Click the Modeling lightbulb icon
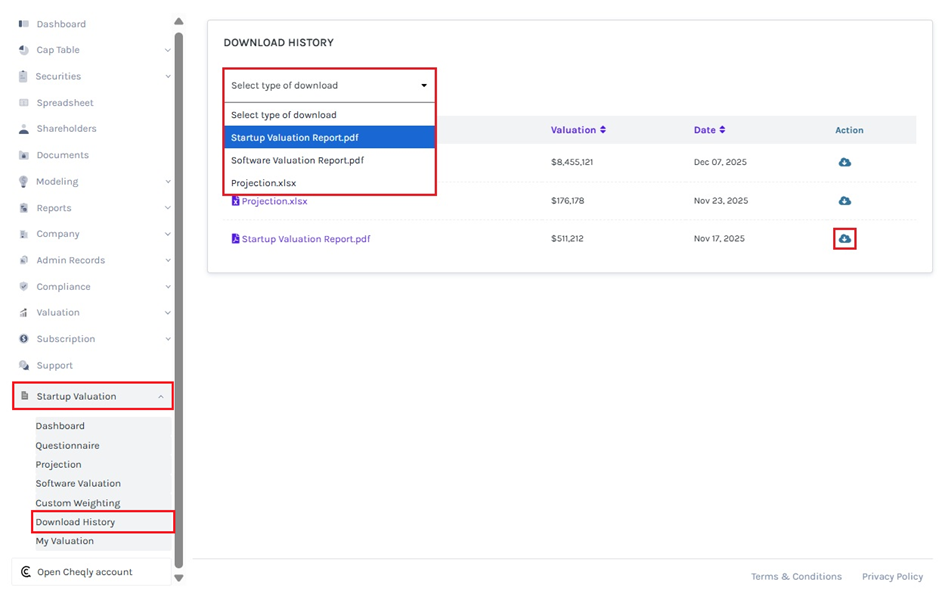 pos(24,182)
